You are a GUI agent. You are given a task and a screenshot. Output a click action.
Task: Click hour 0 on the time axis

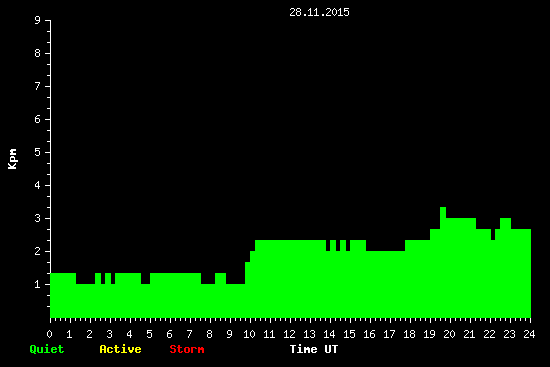[x=49, y=334]
